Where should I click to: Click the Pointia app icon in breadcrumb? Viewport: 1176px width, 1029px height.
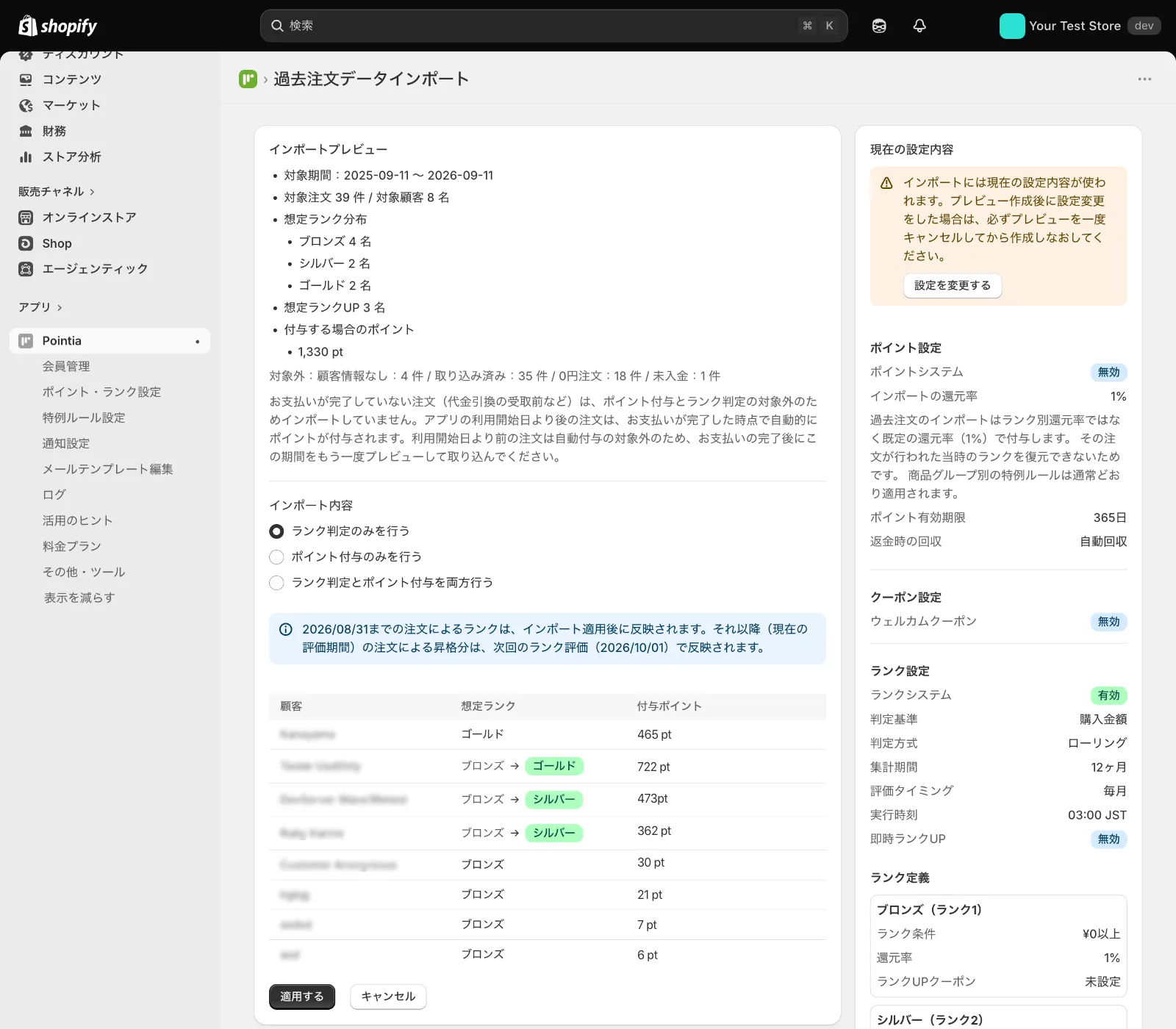coord(248,79)
